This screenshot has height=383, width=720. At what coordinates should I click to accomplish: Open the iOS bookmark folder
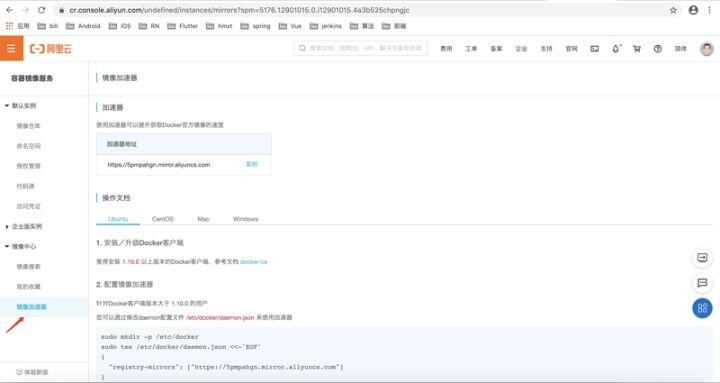[x=120, y=26]
